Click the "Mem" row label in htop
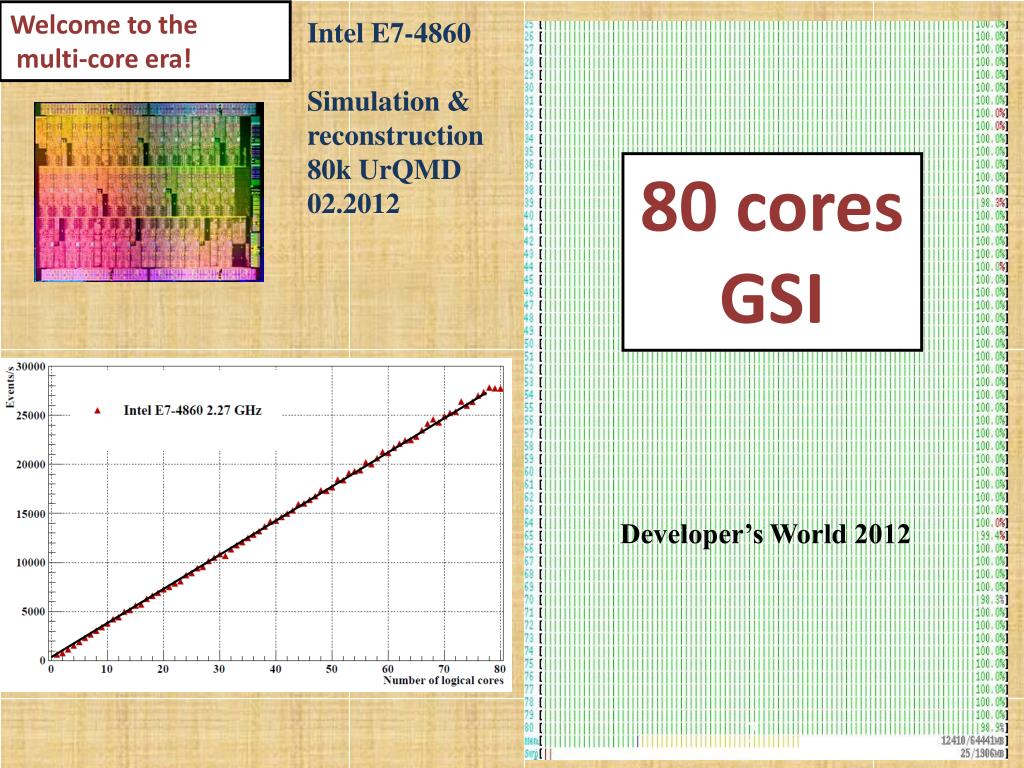 [x=531, y=741]
